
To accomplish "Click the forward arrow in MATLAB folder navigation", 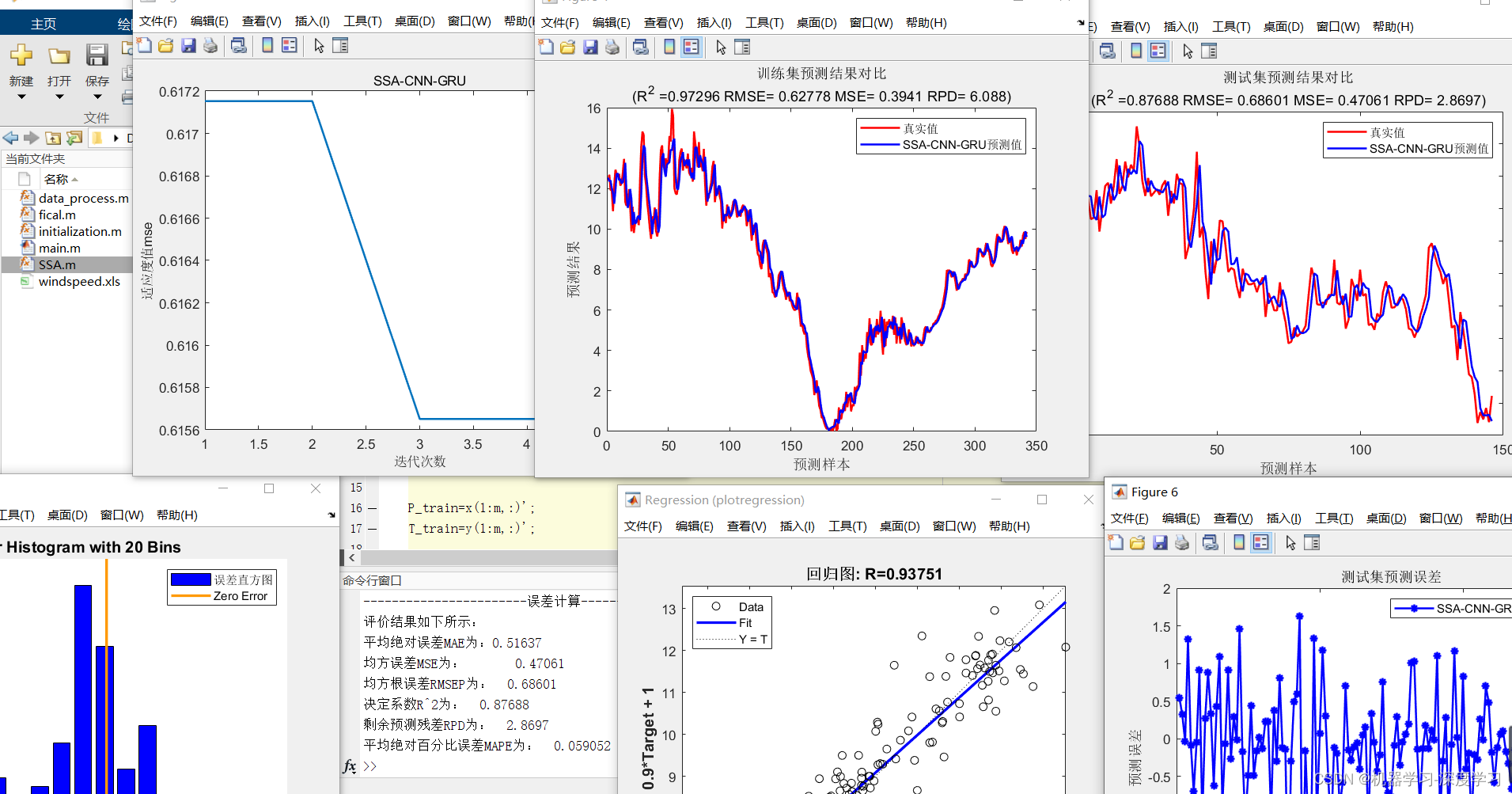I will pos(31,138).
